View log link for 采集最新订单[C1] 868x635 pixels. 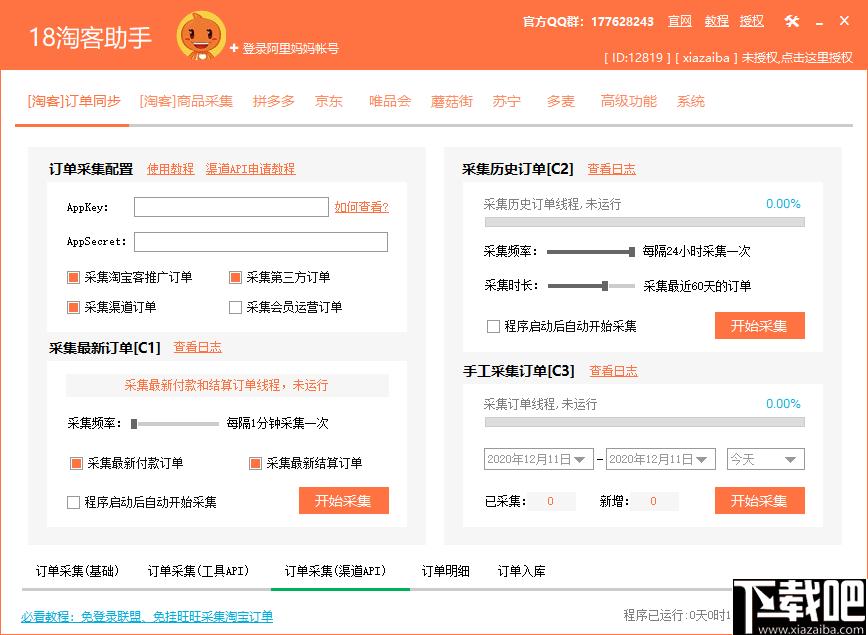198,347
